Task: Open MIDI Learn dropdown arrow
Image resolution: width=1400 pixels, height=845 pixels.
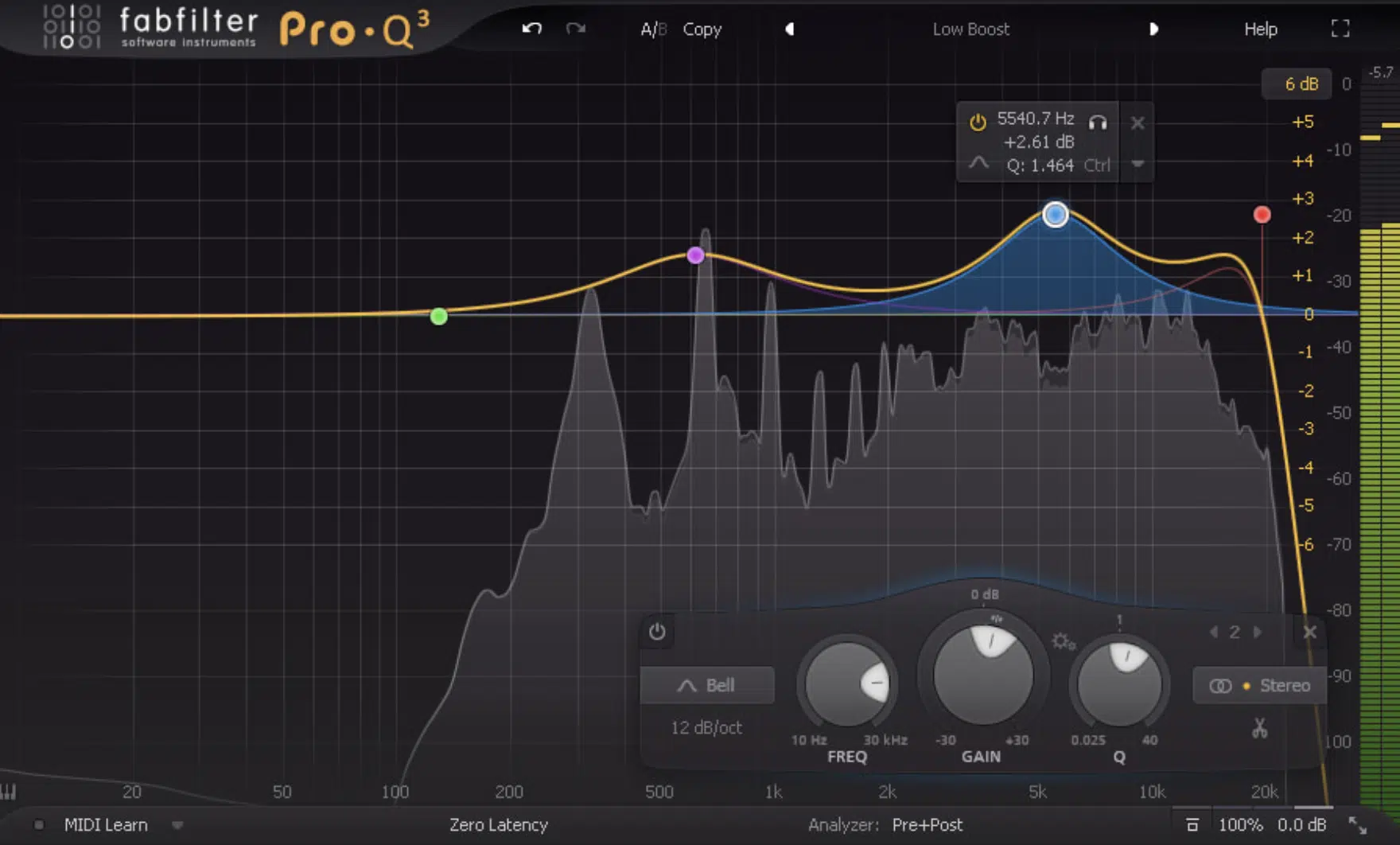Action: pos(177,826)
